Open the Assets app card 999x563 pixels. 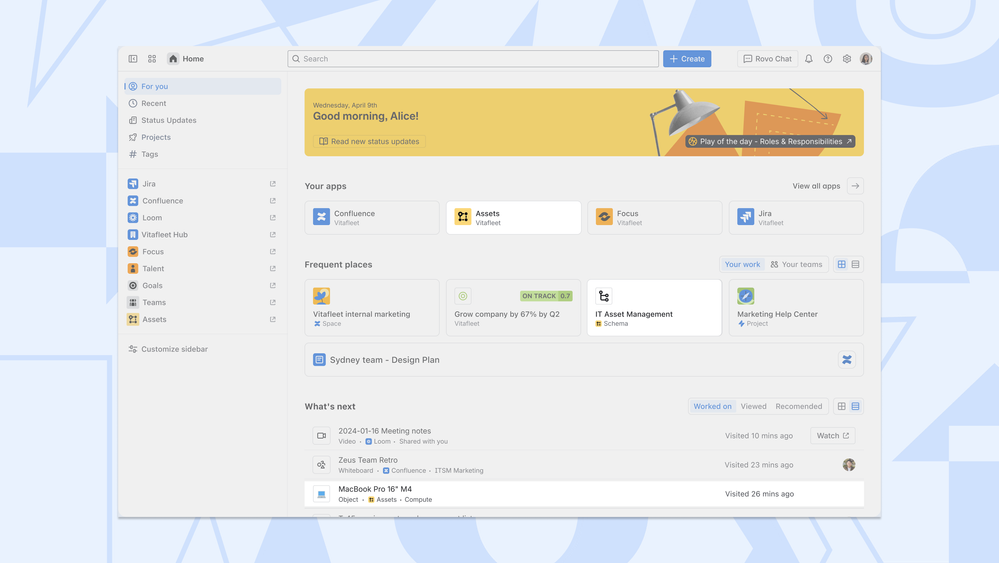point(514,218)
